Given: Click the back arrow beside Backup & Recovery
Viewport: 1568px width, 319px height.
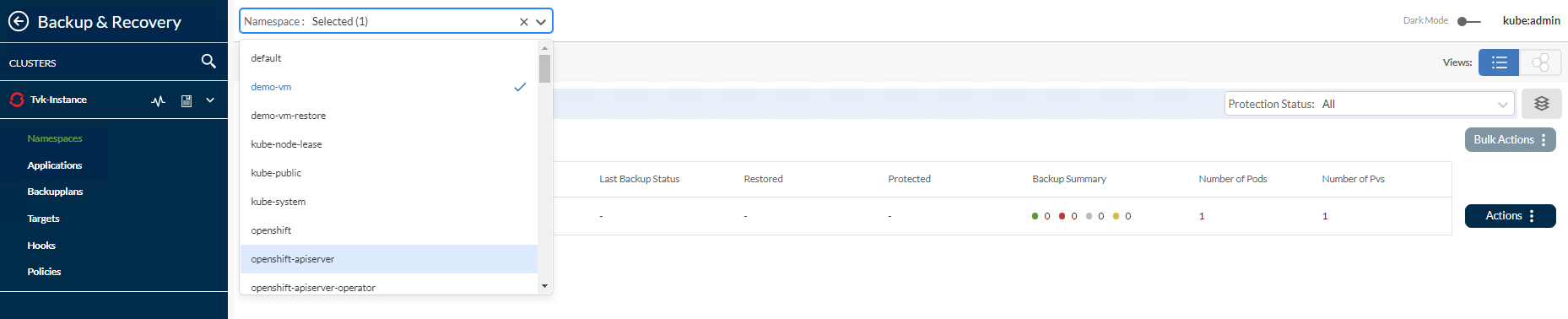Looking at the screenshot, I should (19, 21).
